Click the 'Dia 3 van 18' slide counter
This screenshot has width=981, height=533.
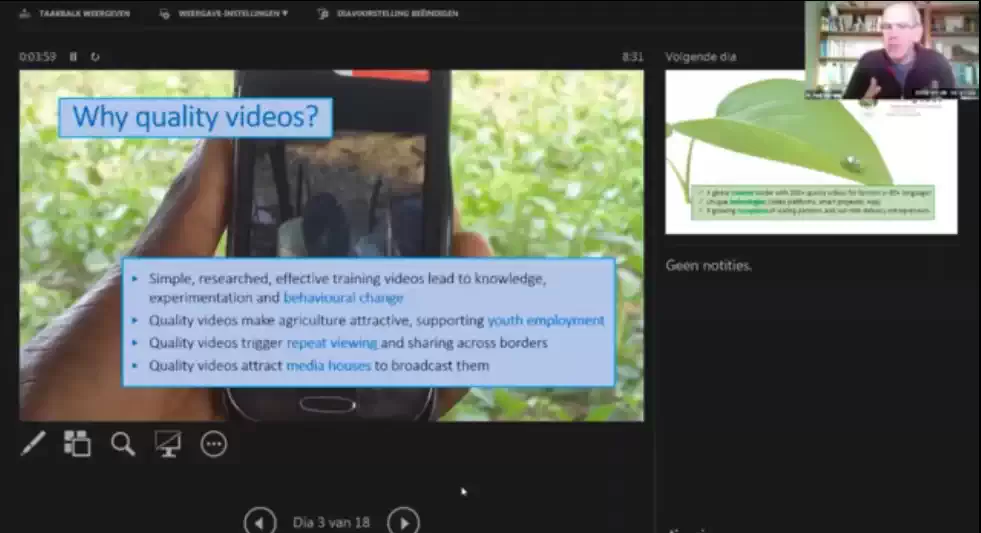click(331, 522)
